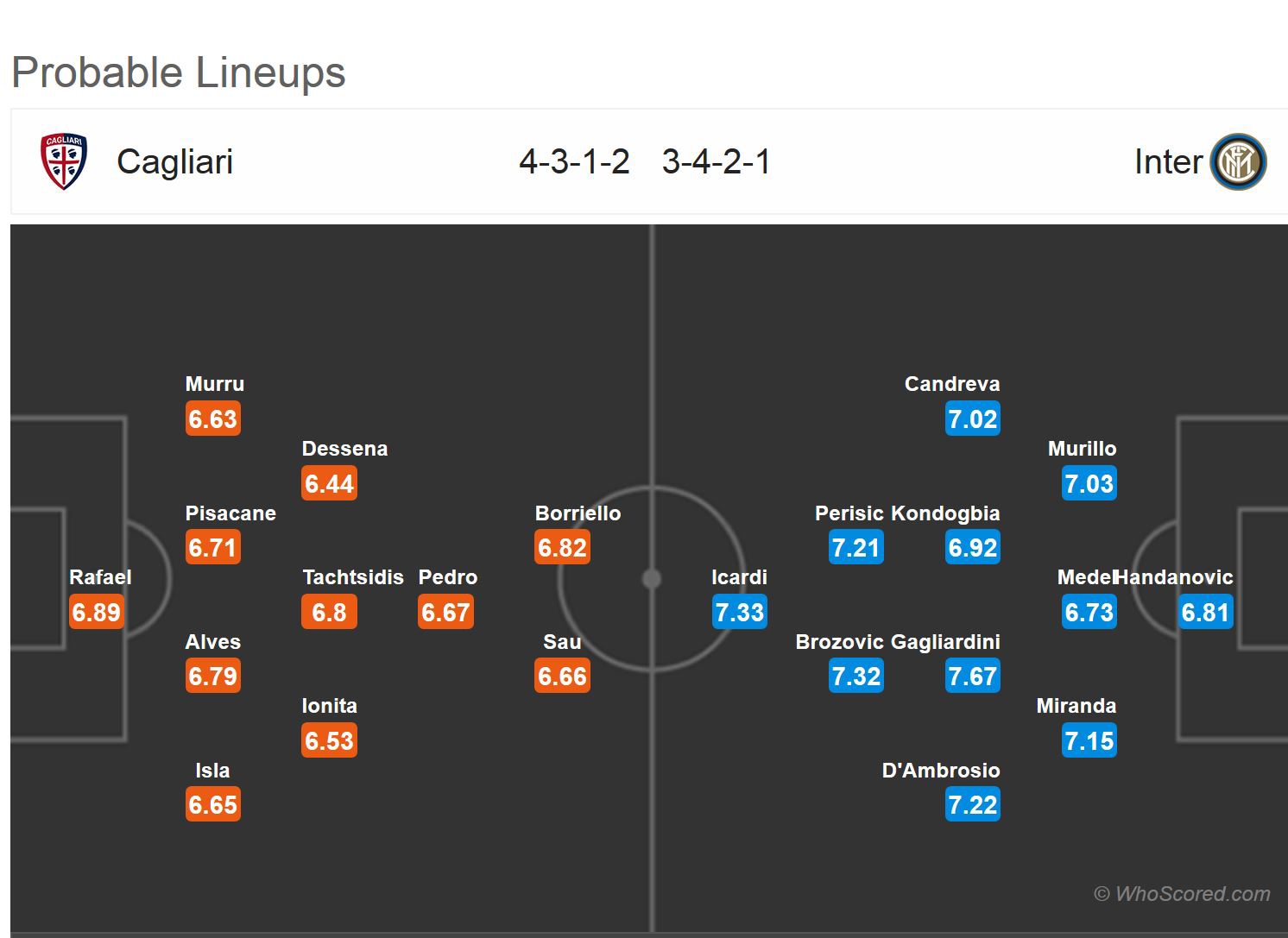Open the Cagliari team name link
This screenshot has height=938, width=1288.
click(x=174, y=162)
